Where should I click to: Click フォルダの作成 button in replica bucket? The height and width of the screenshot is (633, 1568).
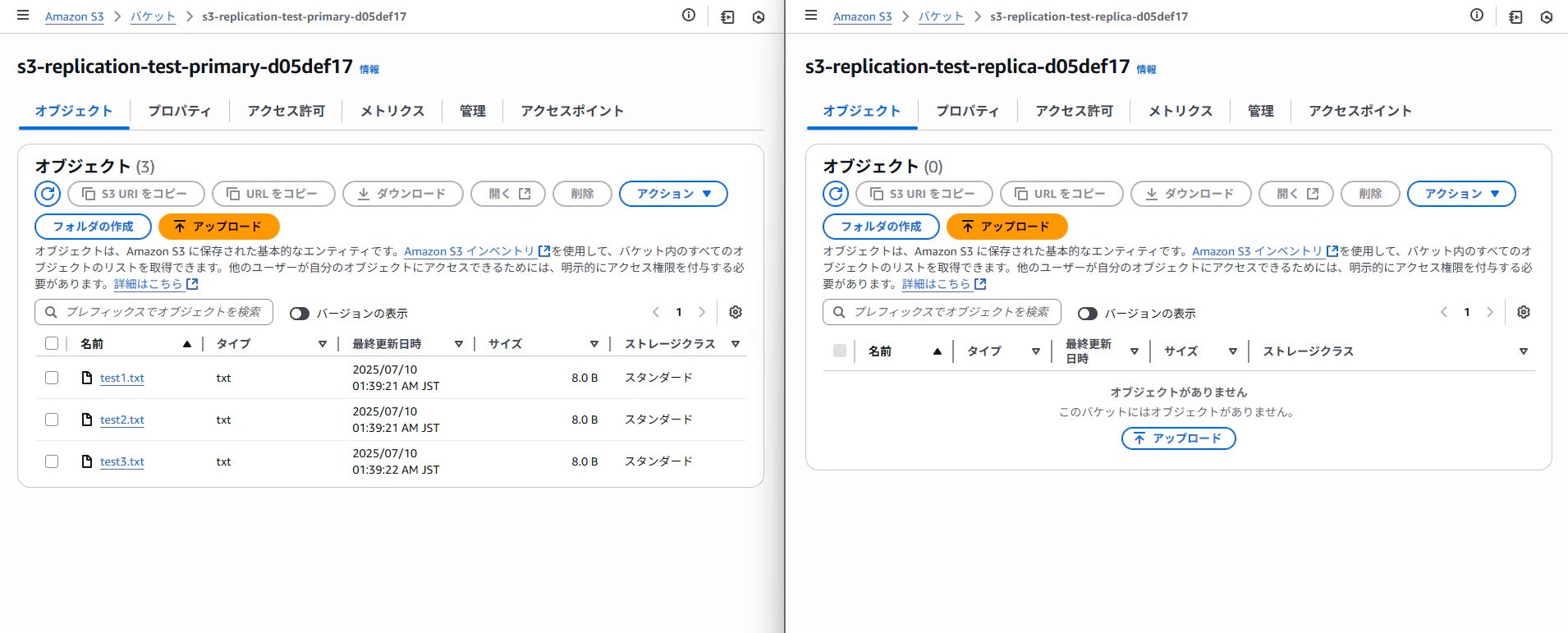pyautogui.click(x=881, y=227)
